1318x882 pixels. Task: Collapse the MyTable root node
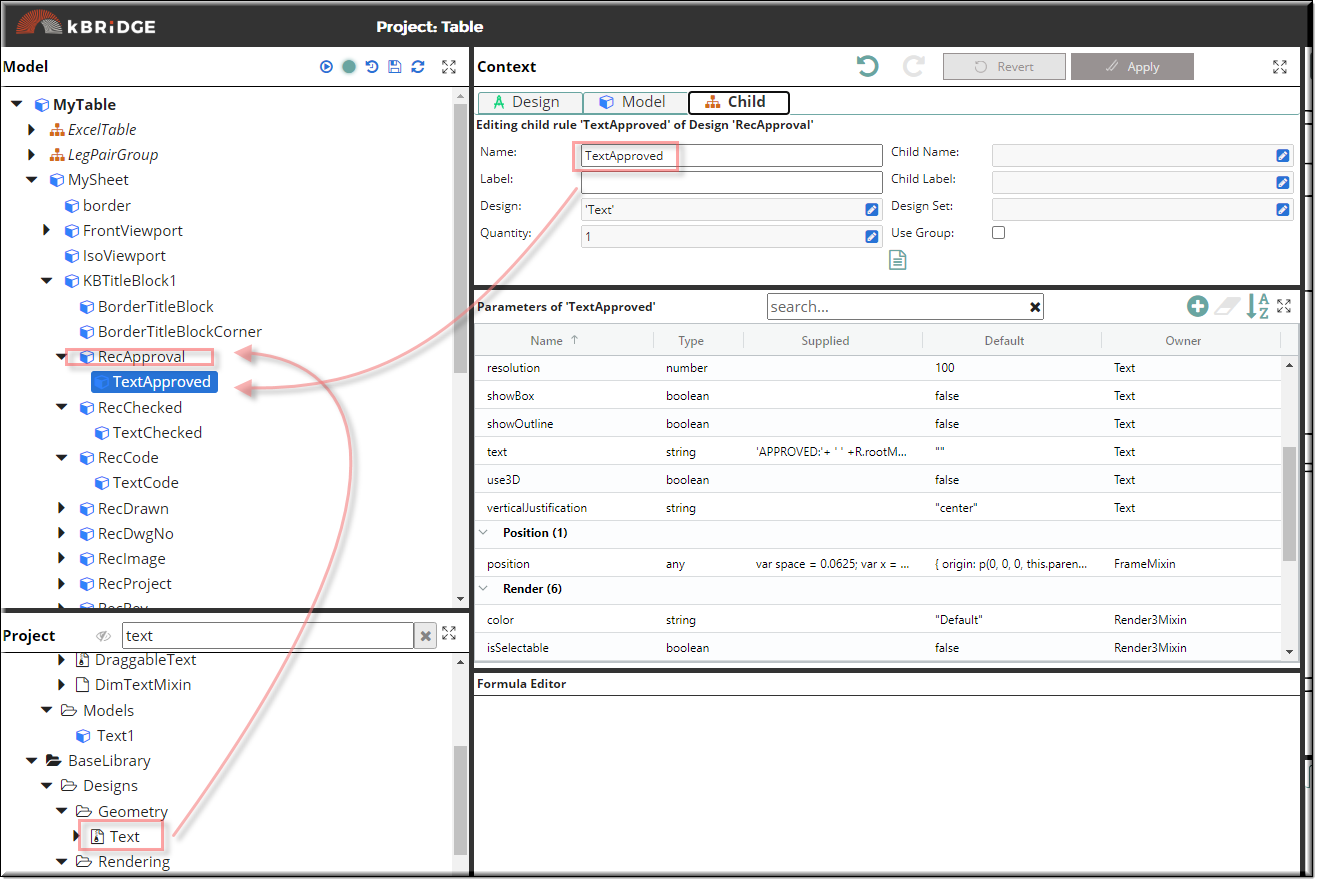pos(17,104)
